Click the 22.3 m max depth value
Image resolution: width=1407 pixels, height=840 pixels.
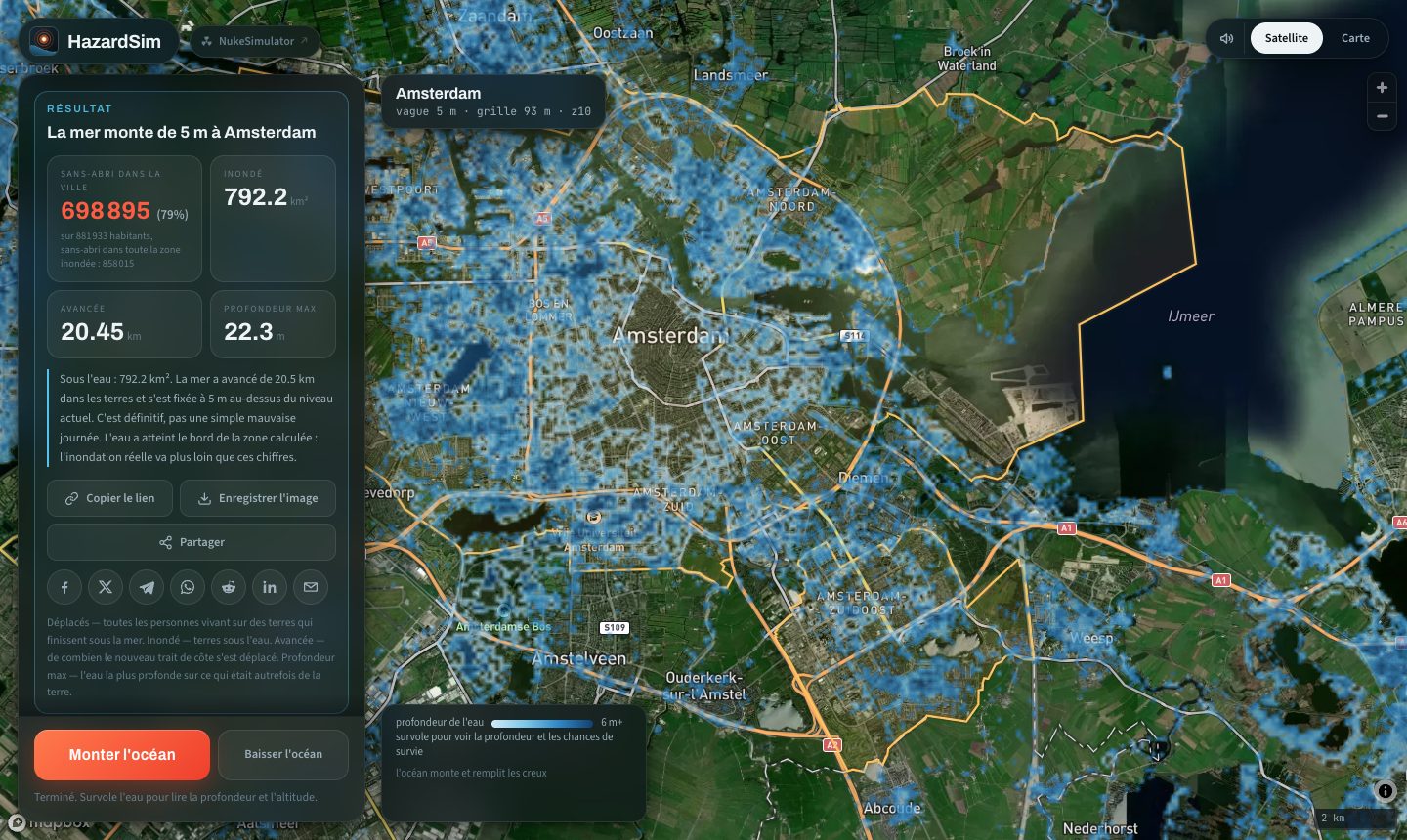pyautogui.click(x=248, y=332)
